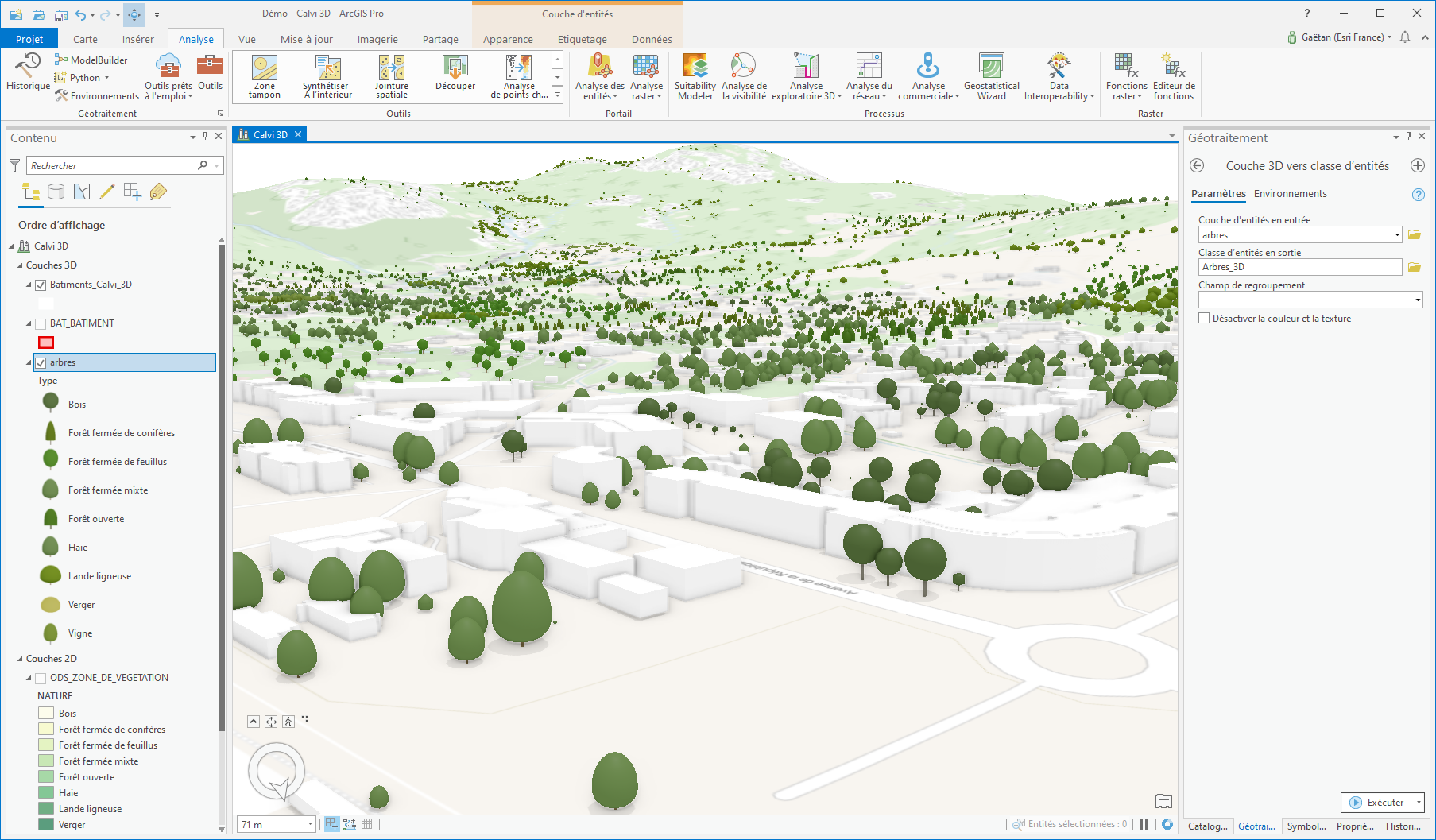This screenshot has height=840, width=1436.
Task: Run the tool with Exécuter
Action: coord(1377,803)
